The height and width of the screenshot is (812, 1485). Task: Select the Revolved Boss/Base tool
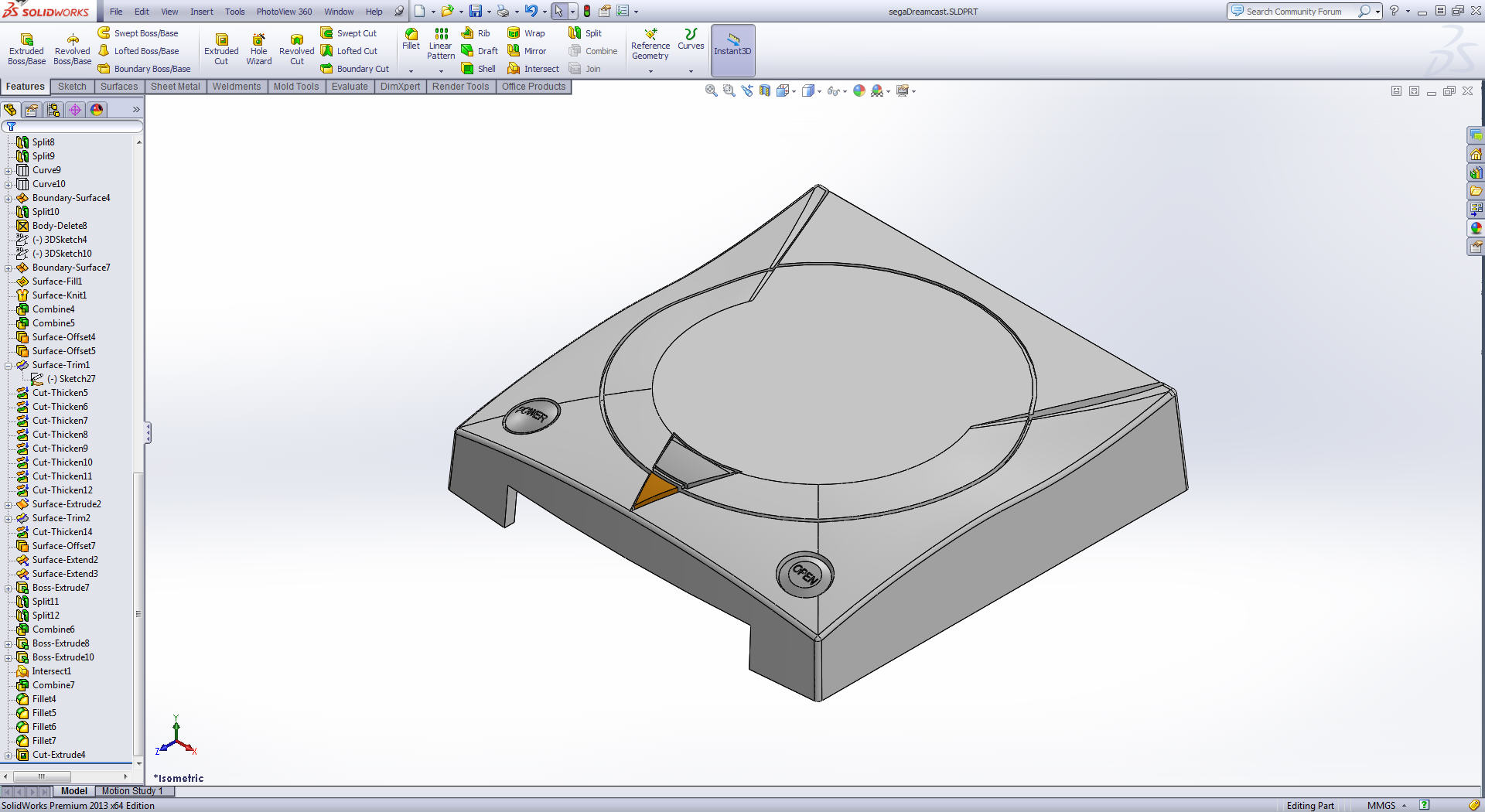72,49
